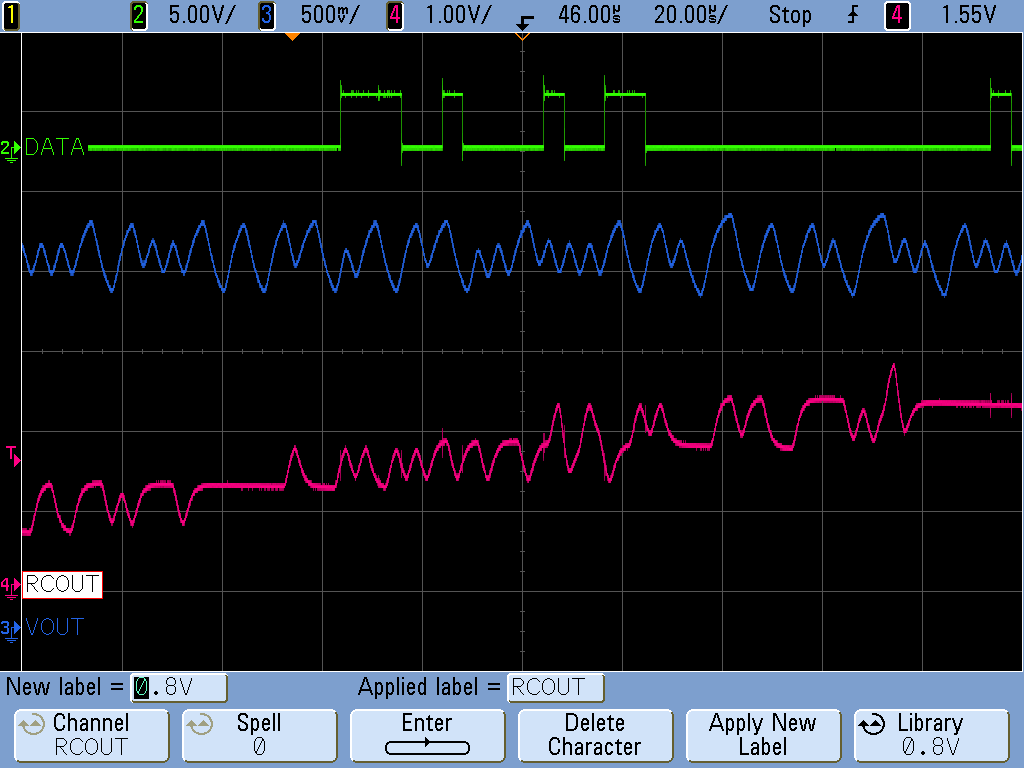Click the channel 2 scale value 5.00V/

201,15
